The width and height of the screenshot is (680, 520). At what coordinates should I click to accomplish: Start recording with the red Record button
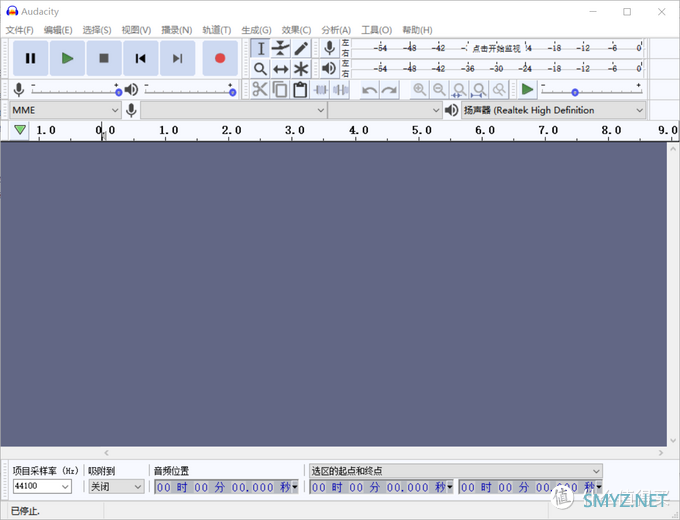point(220,58)
